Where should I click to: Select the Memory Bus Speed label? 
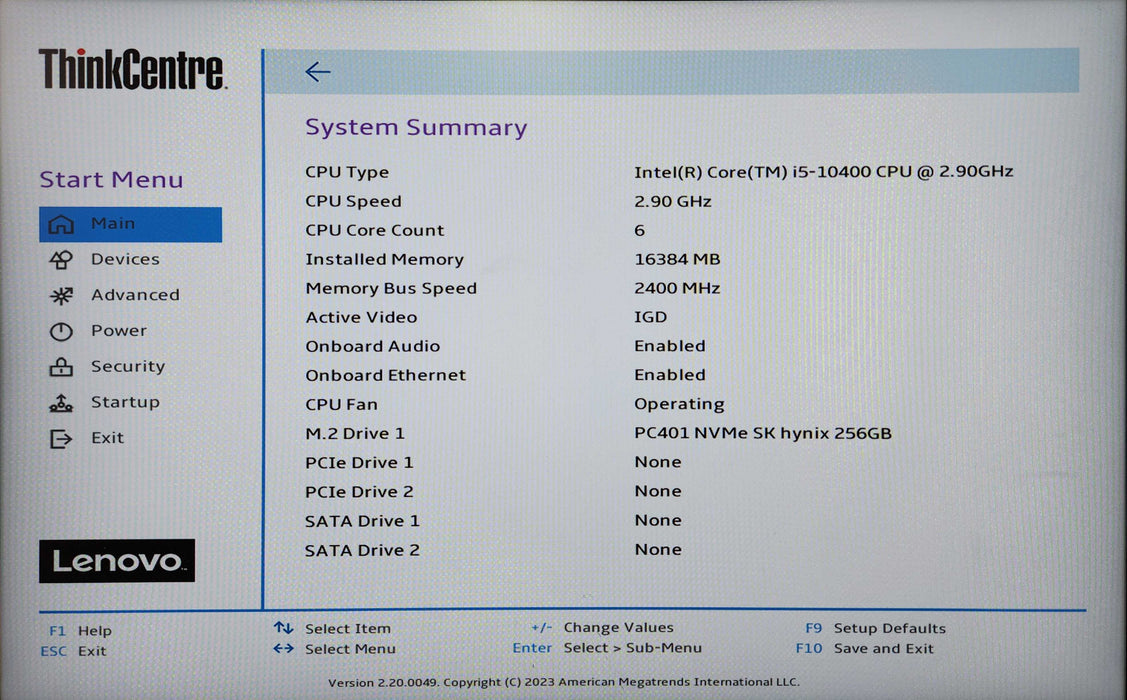pyautogui.click(x=391, y=288)
